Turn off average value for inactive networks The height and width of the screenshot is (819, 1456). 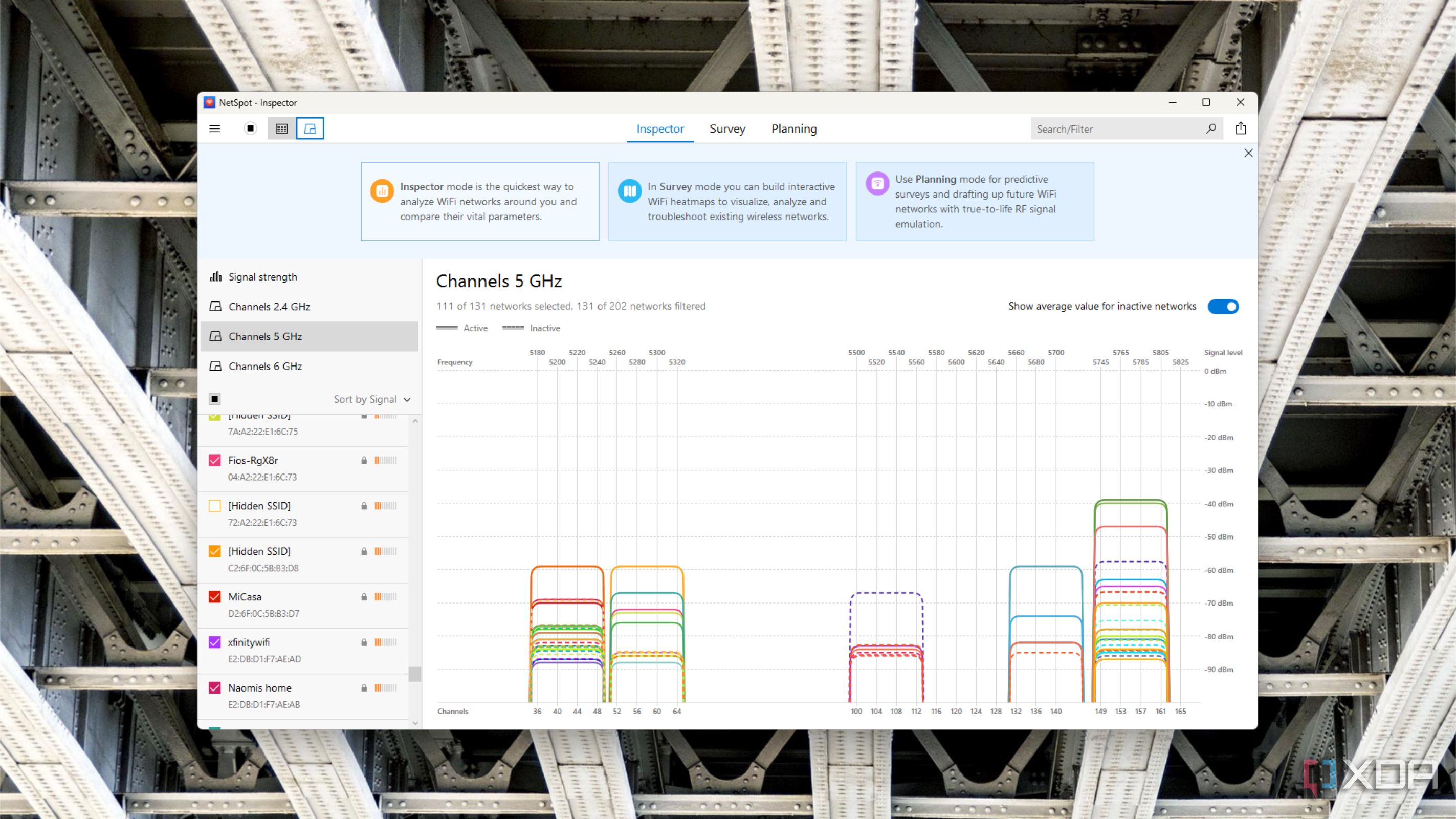pyautogui.click(x=1223, y=307)
